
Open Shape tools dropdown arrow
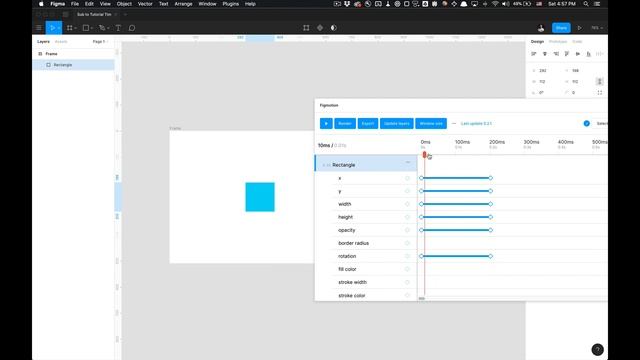[92, 28]
